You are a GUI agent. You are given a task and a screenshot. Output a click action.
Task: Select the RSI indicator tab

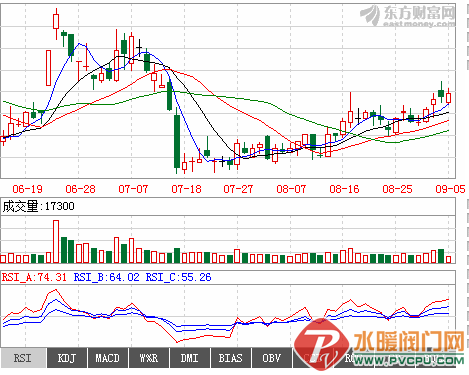[23, 358]
